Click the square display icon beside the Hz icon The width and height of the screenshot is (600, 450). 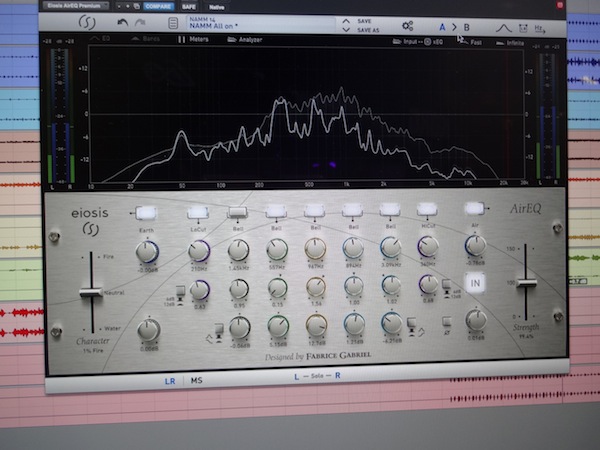pyautogui.click(x=523, y=28)
